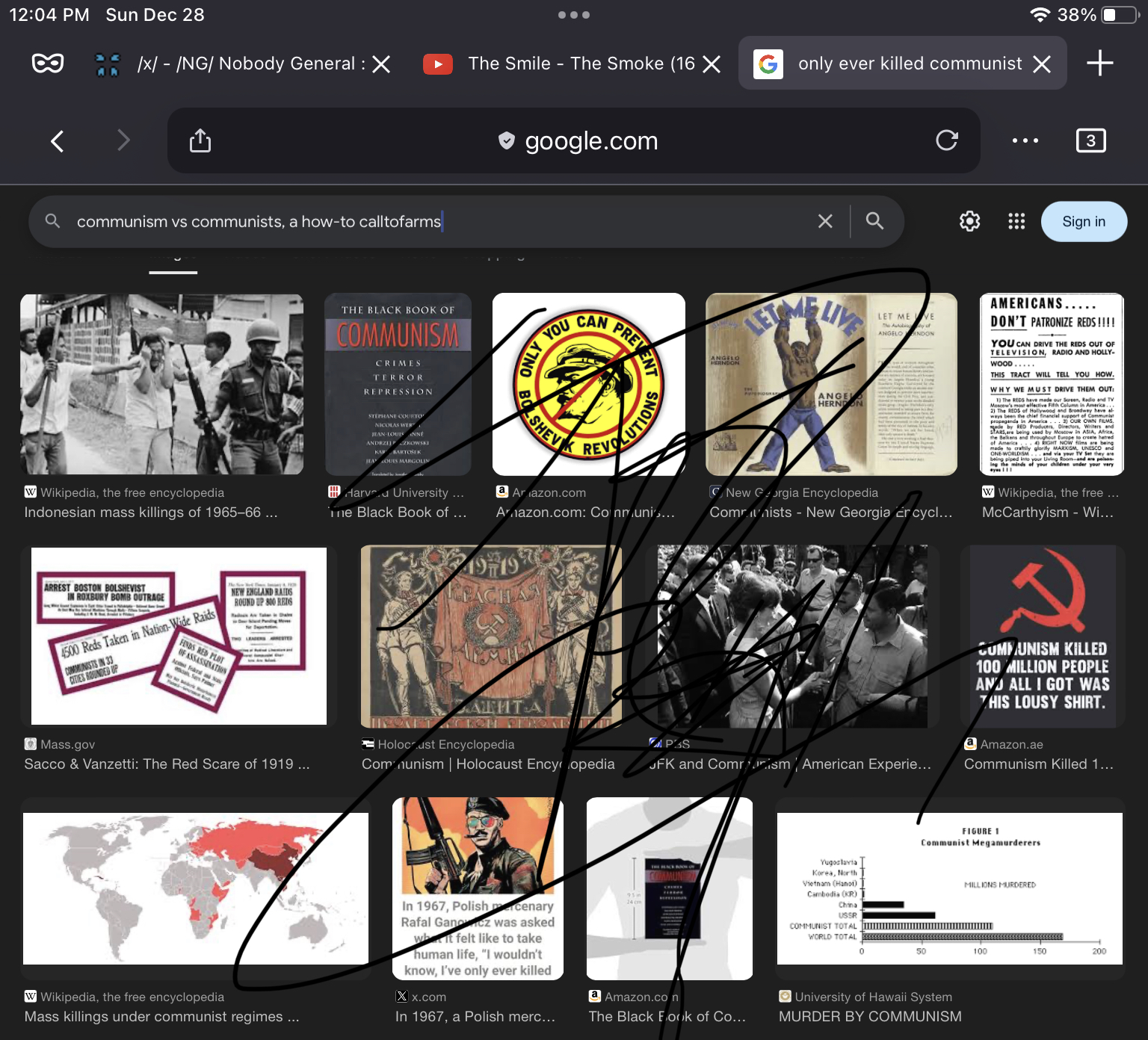Open the Google apps grid

(1016, 221)
